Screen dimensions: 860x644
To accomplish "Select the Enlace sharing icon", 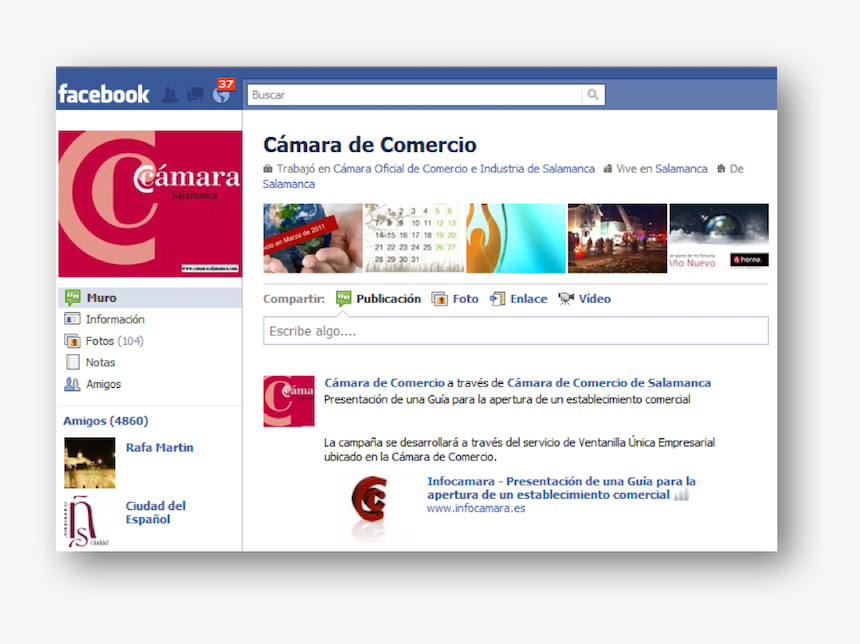I will pyautogui.click(x=497, y=298).
